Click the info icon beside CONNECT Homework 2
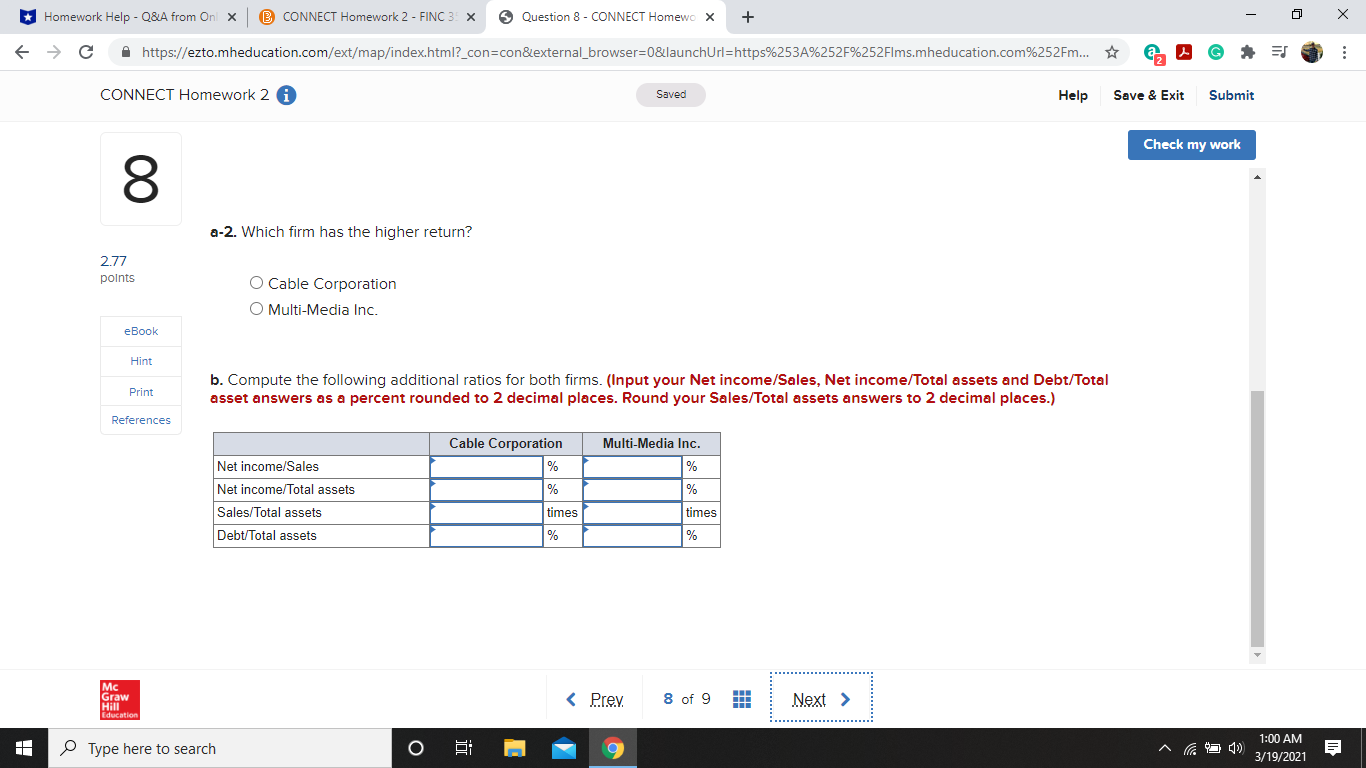The image size is (1366, 768). tap(286, 95)
